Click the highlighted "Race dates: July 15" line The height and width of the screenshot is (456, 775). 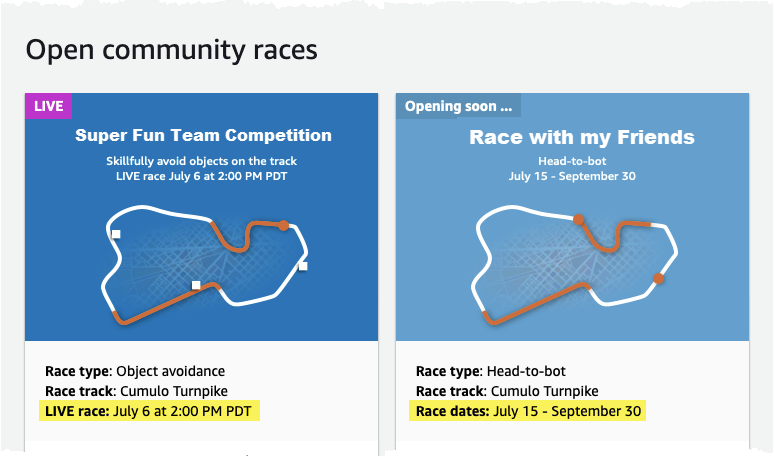point(528,410)
